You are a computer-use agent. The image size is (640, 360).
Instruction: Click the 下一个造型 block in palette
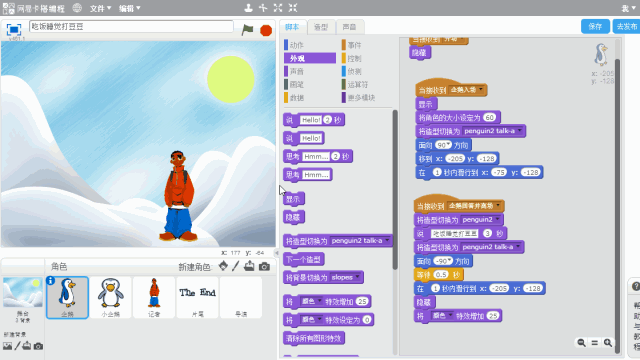(303, 259)
